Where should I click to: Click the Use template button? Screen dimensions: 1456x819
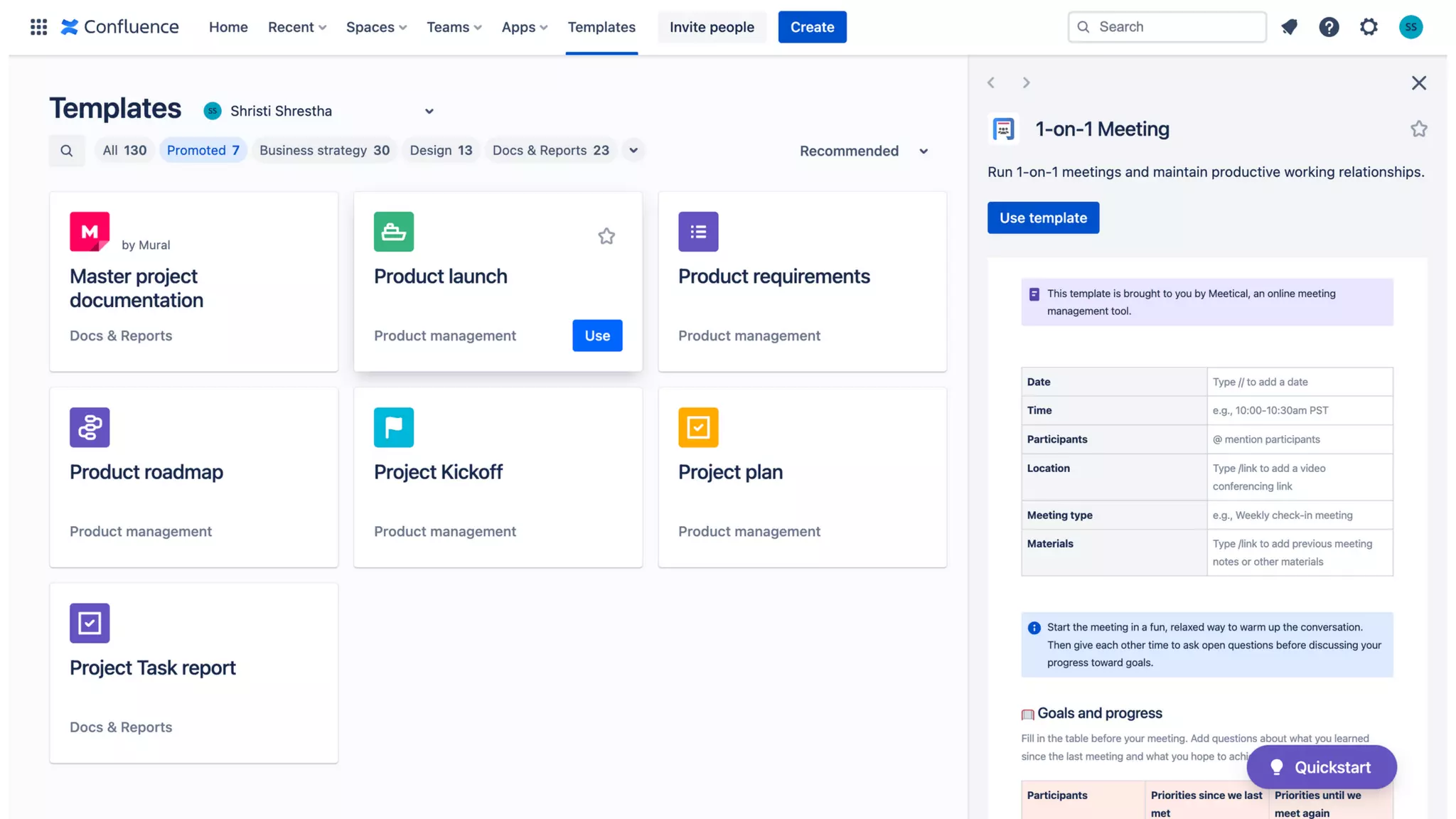[x=1043, y=218]
